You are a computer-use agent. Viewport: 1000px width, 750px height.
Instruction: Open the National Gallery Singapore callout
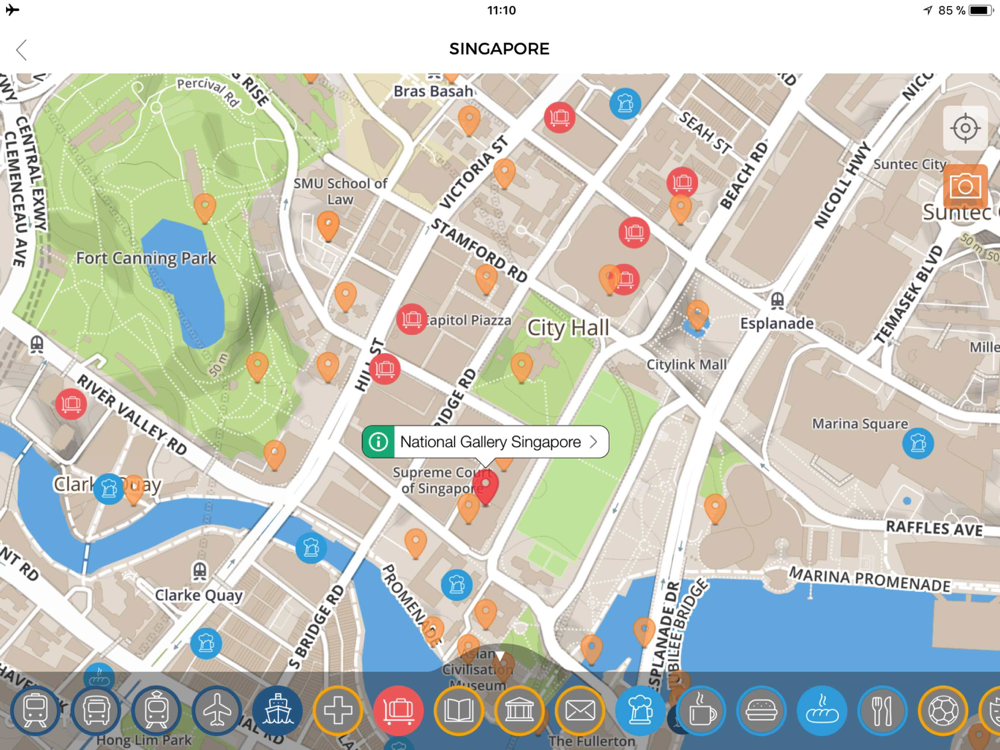coord(485,442)
